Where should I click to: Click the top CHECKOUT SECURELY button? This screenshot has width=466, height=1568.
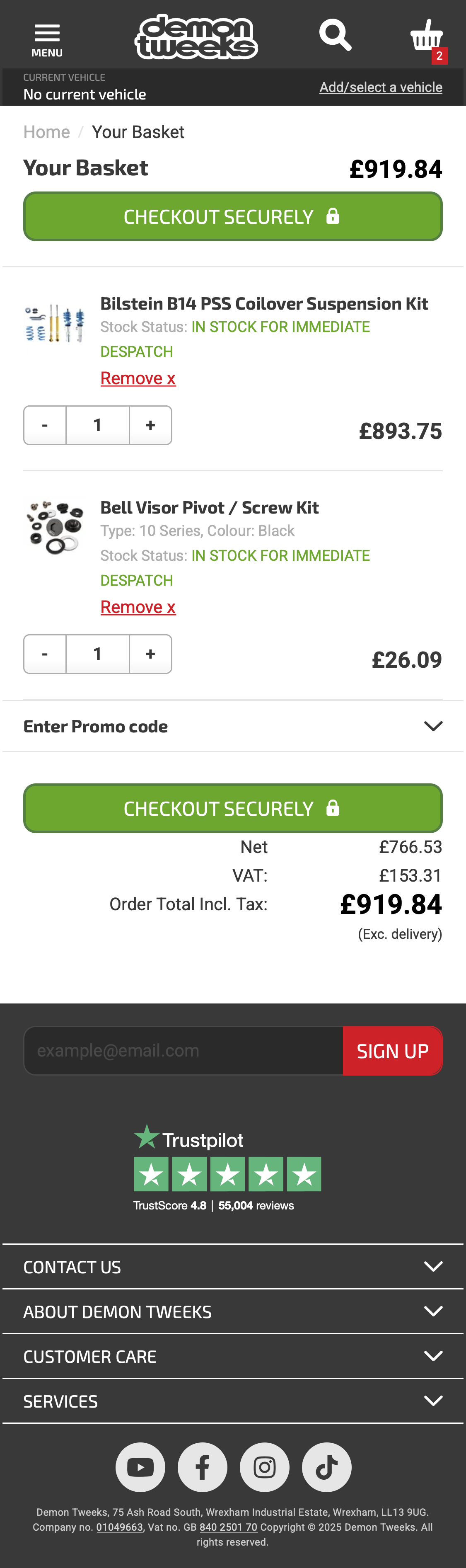pyautogui.click(x=233, y=217)
